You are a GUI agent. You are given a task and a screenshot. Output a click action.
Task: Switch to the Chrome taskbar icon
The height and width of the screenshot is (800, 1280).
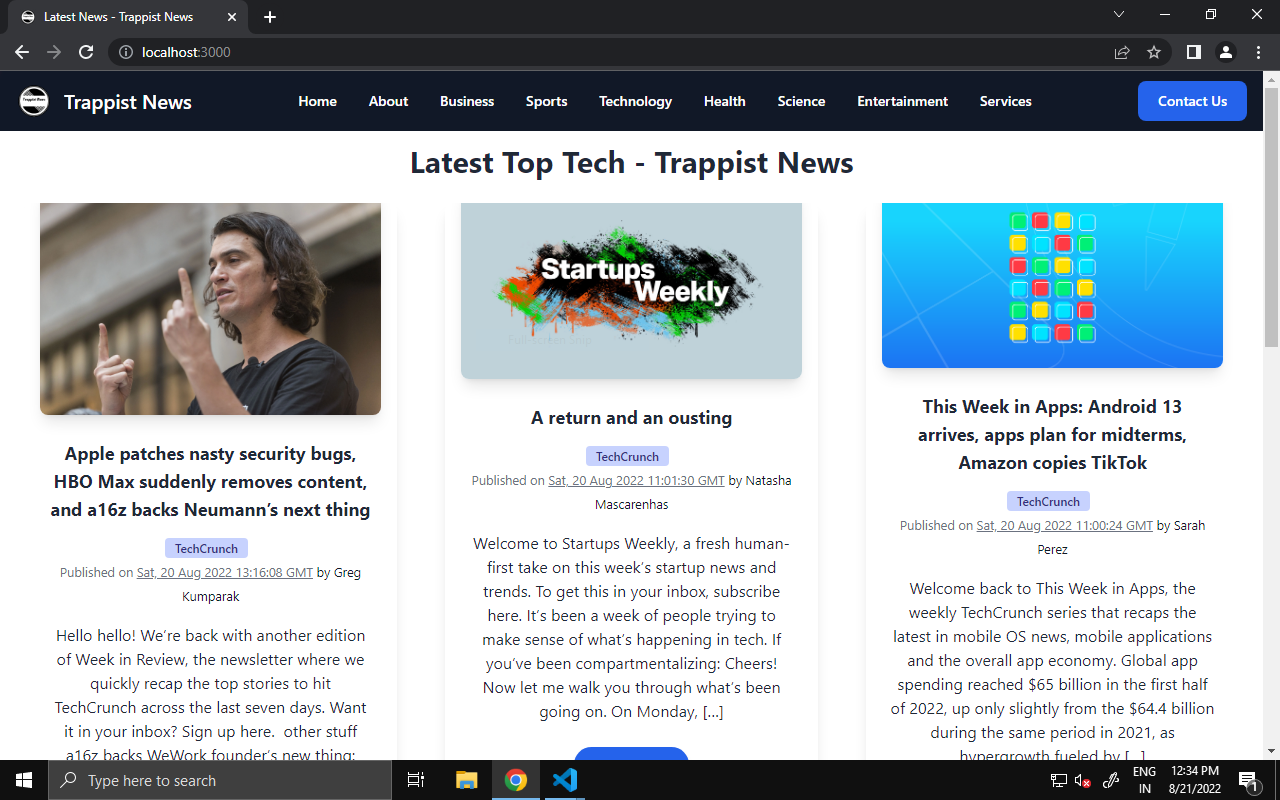[x=516, y=780]
